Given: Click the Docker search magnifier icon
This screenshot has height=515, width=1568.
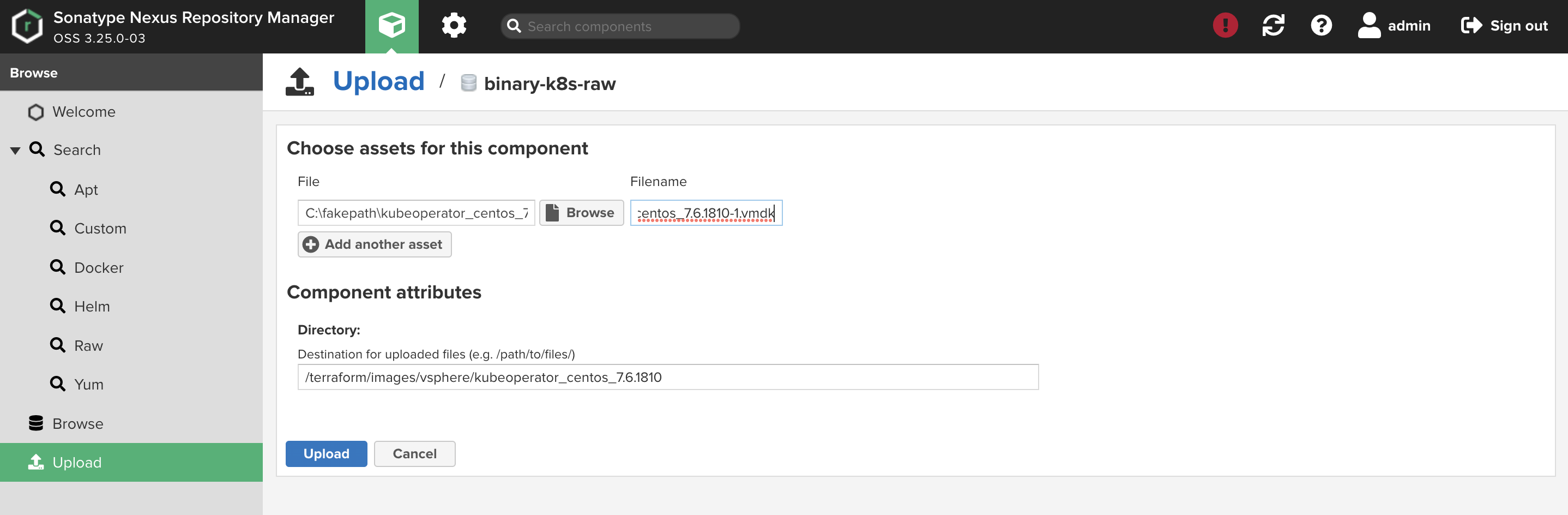Looking at the screenshot, I should (58, 267).
